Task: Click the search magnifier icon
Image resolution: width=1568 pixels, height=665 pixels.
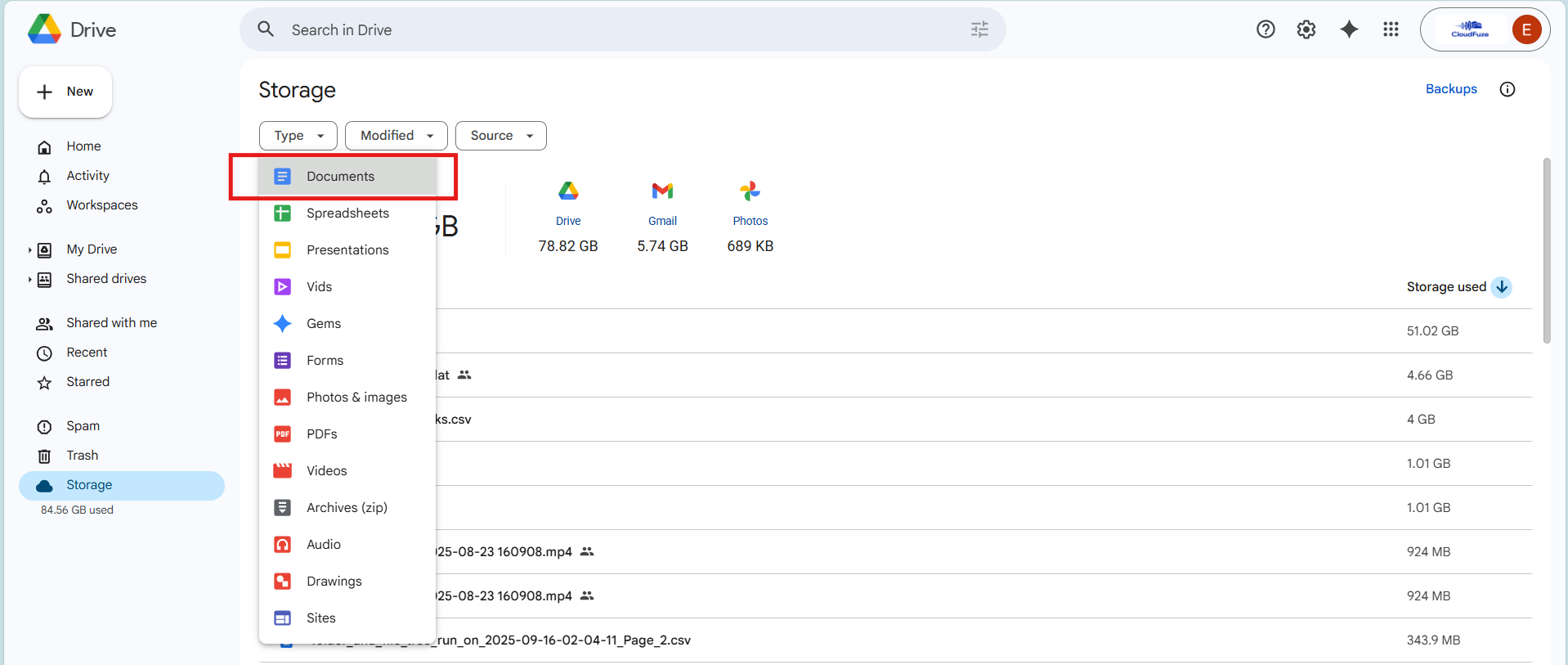Action: 266,29
